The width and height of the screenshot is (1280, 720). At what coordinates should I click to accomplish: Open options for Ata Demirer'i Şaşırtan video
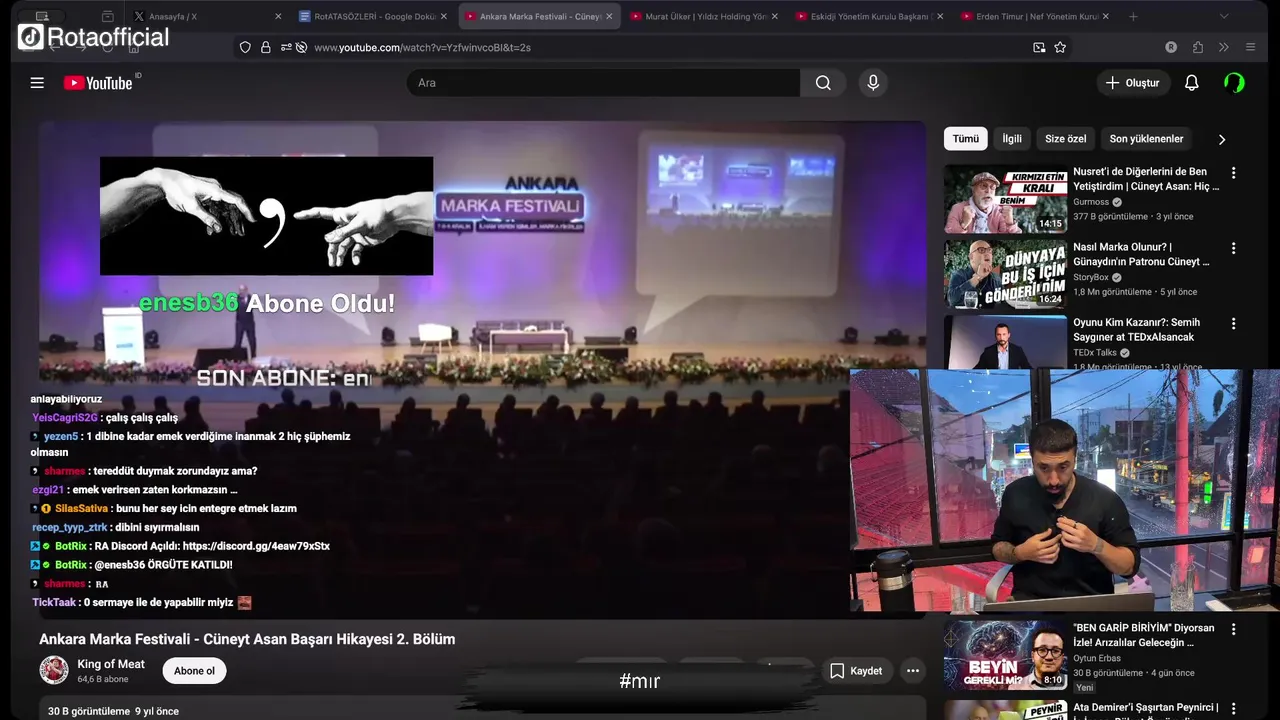1233,708
